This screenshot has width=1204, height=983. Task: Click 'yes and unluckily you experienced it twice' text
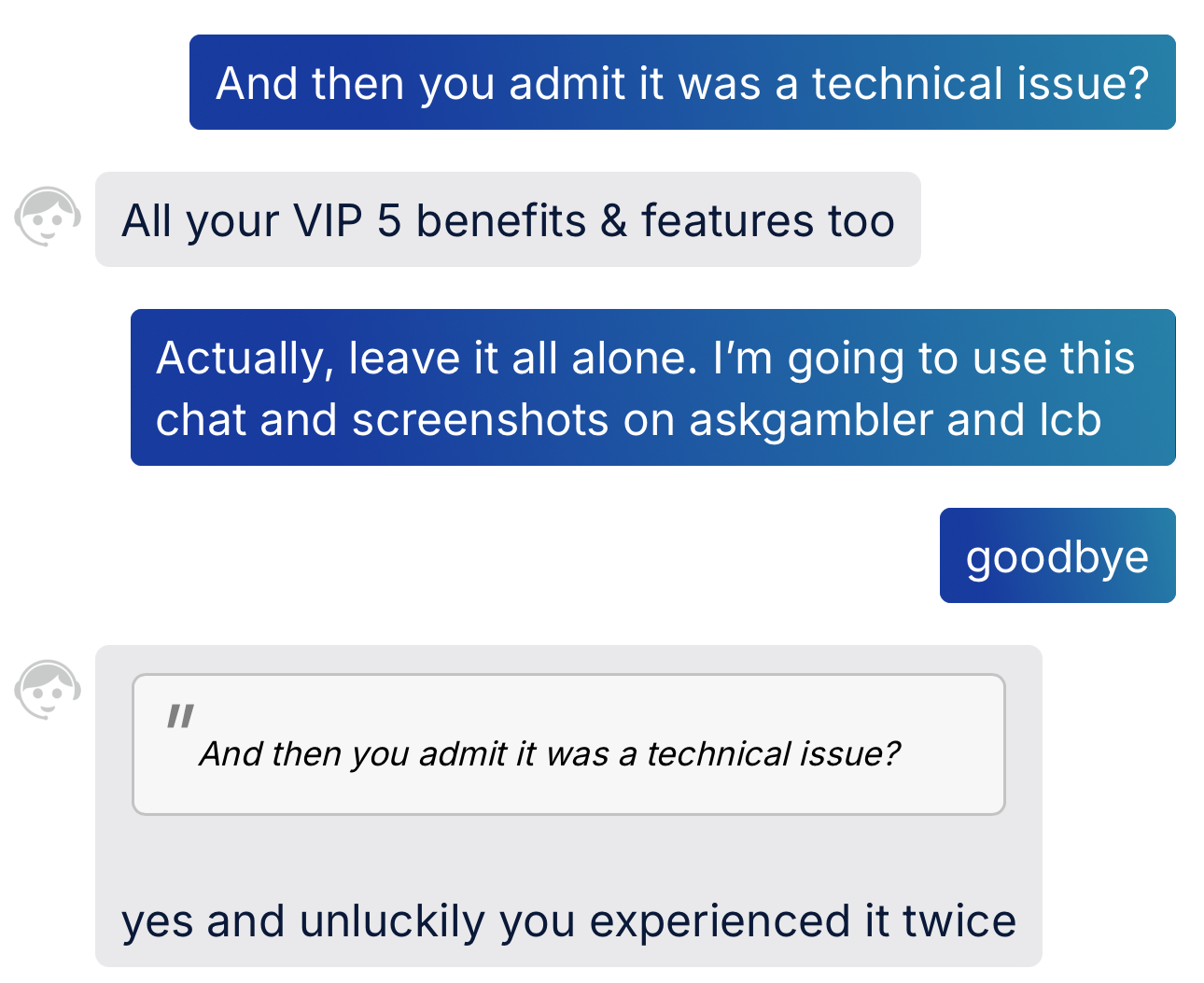(x=568, y=920)
